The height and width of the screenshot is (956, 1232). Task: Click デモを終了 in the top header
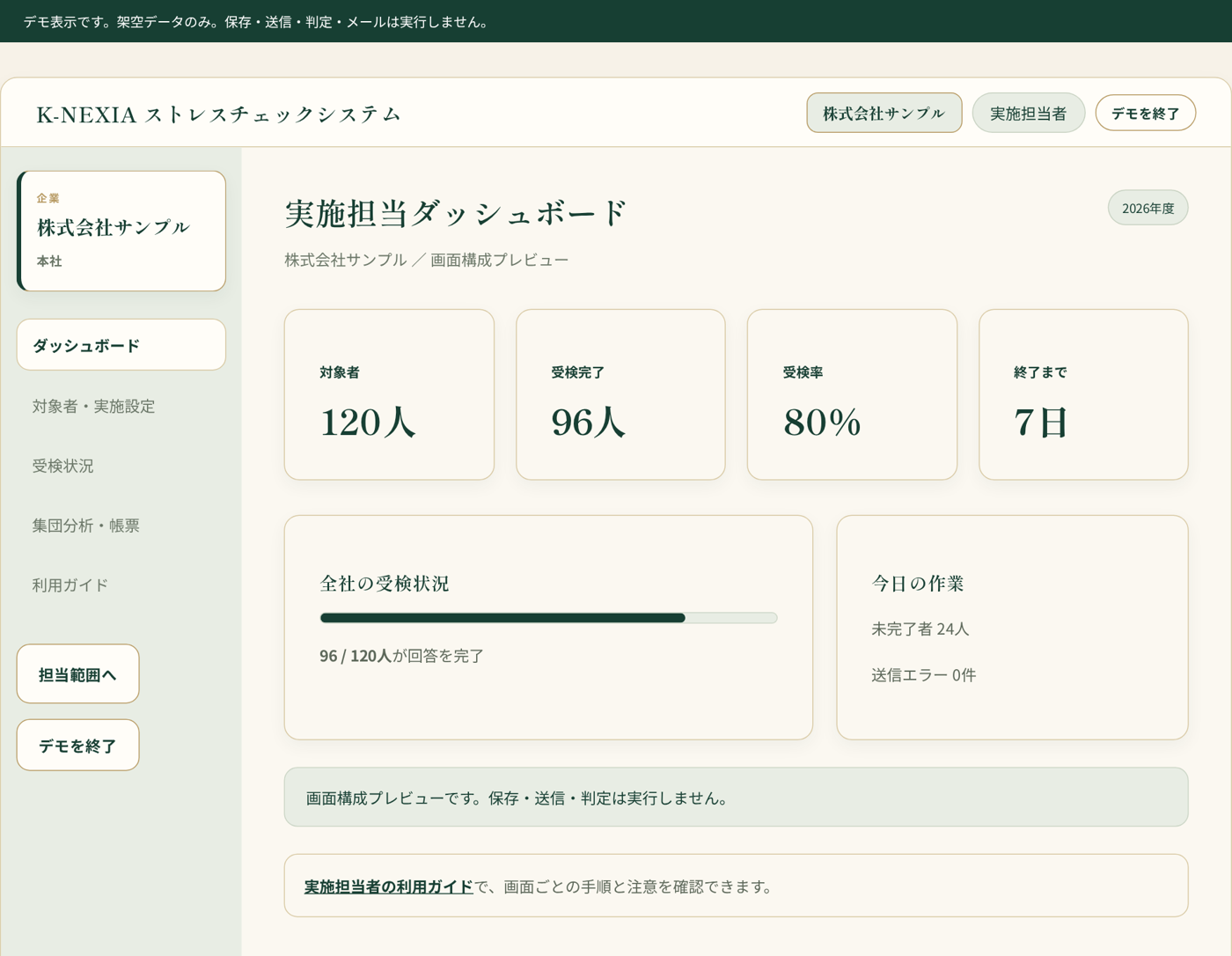tap(1145, 113)
